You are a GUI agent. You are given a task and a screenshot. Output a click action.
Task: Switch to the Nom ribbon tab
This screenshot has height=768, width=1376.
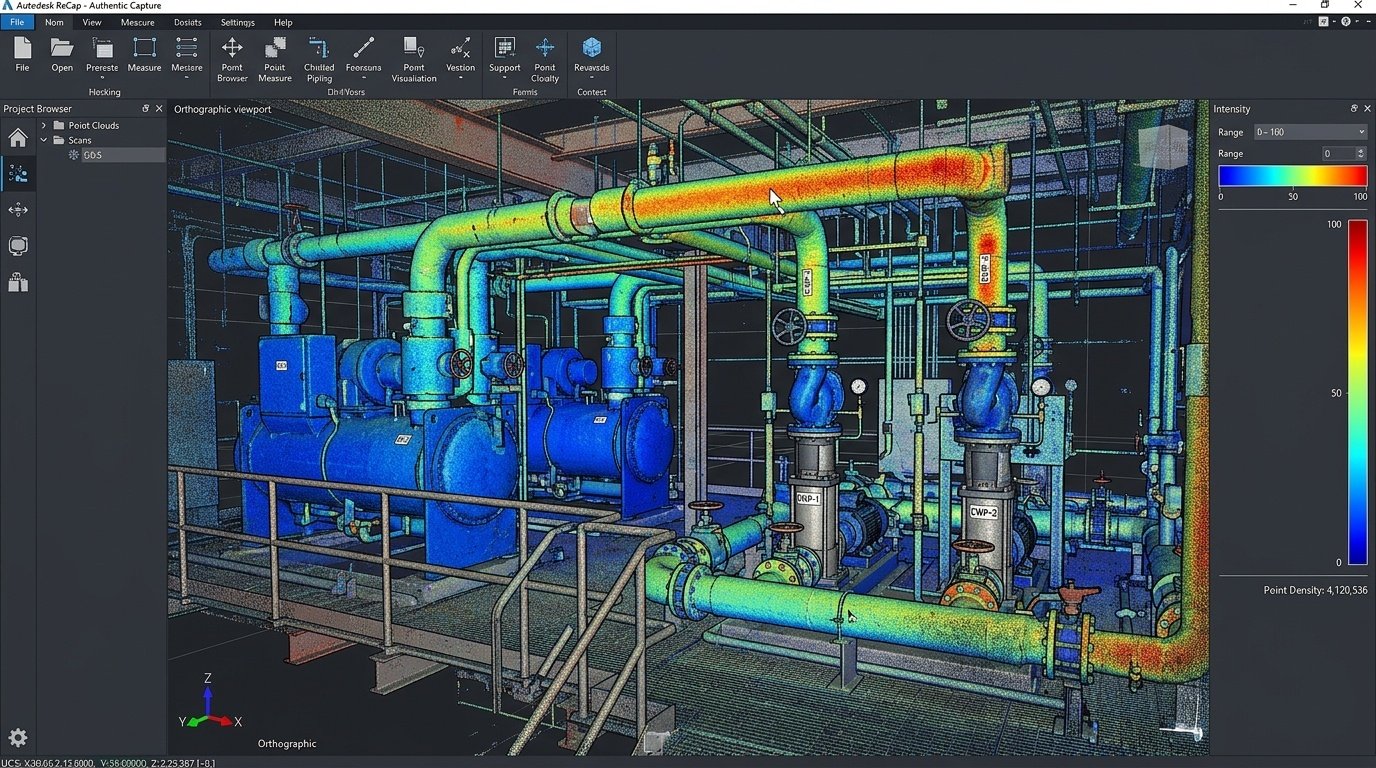click(x=54, y=22)
